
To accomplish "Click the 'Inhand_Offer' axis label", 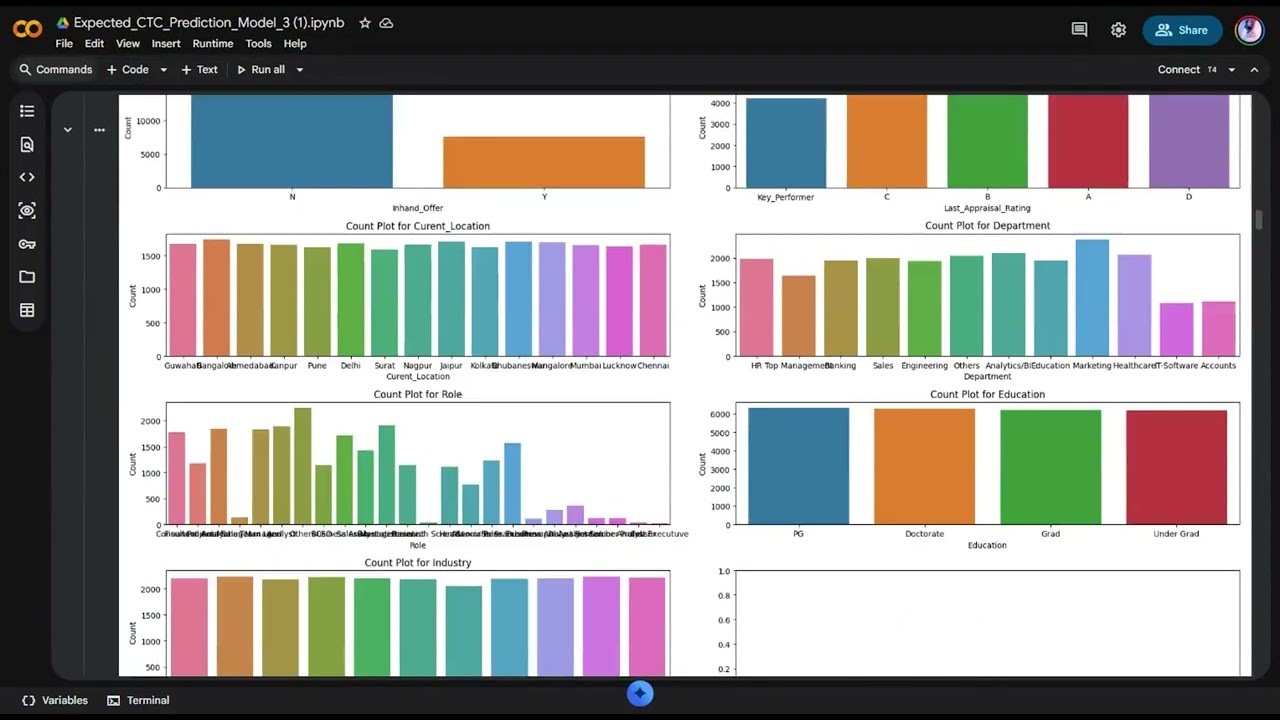I will coord(418,208).
